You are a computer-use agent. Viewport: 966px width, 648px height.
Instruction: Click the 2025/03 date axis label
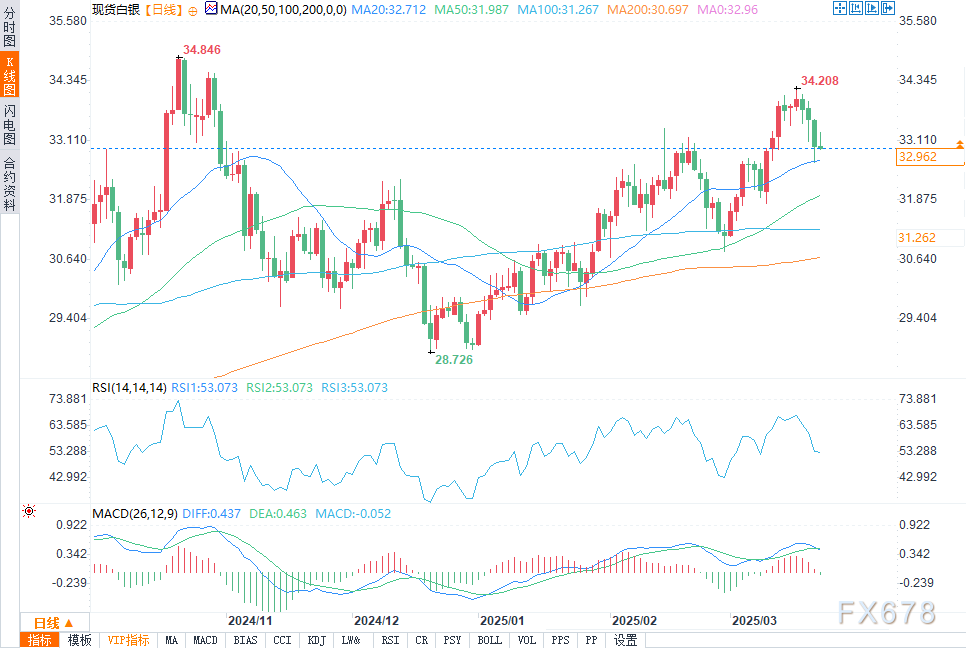point(754,620)
